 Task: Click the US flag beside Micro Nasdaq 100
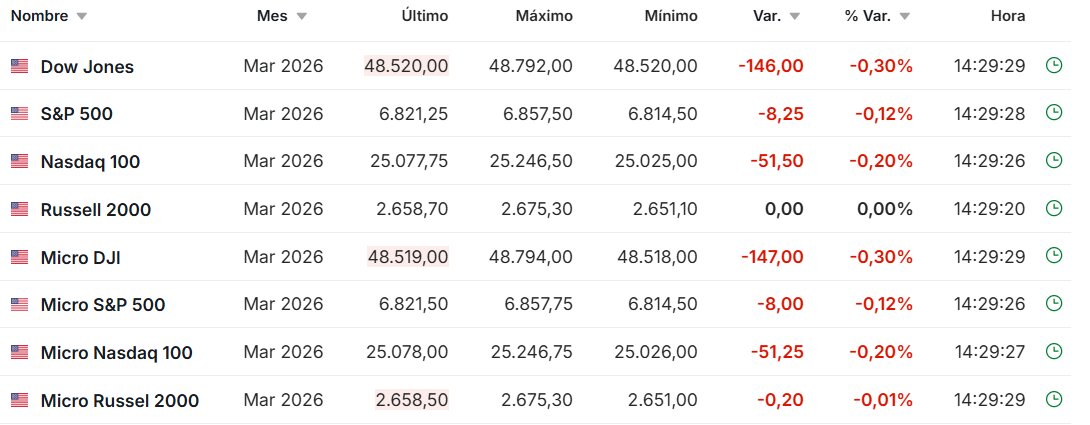[19, 352]
